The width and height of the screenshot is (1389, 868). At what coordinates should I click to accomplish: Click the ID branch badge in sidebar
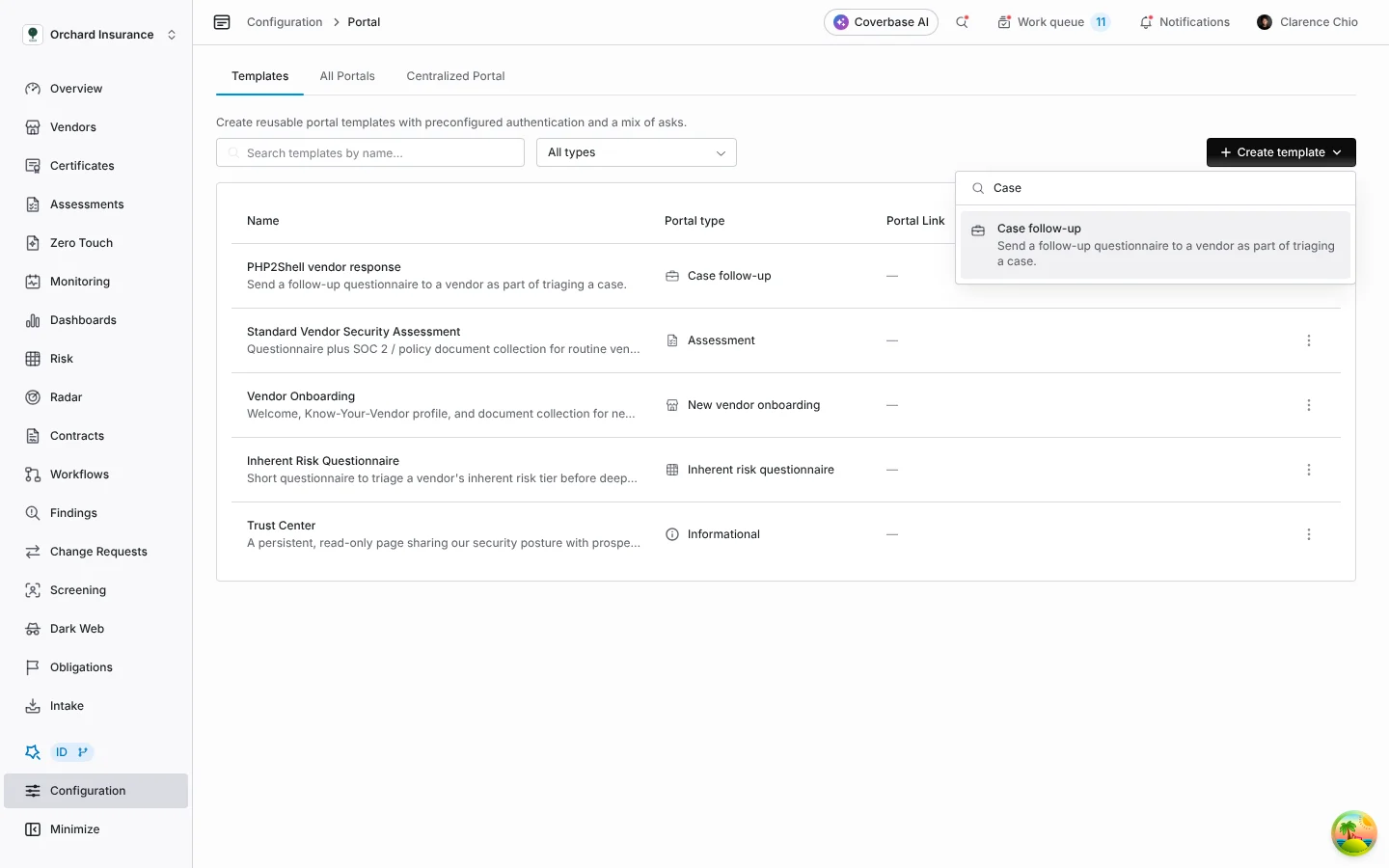click(71, 752)
